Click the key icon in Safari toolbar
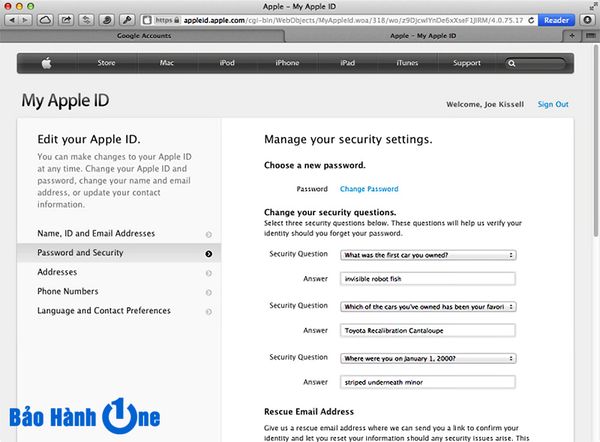Viewport: 600px width, 442px height. click(x=128, y=20)
